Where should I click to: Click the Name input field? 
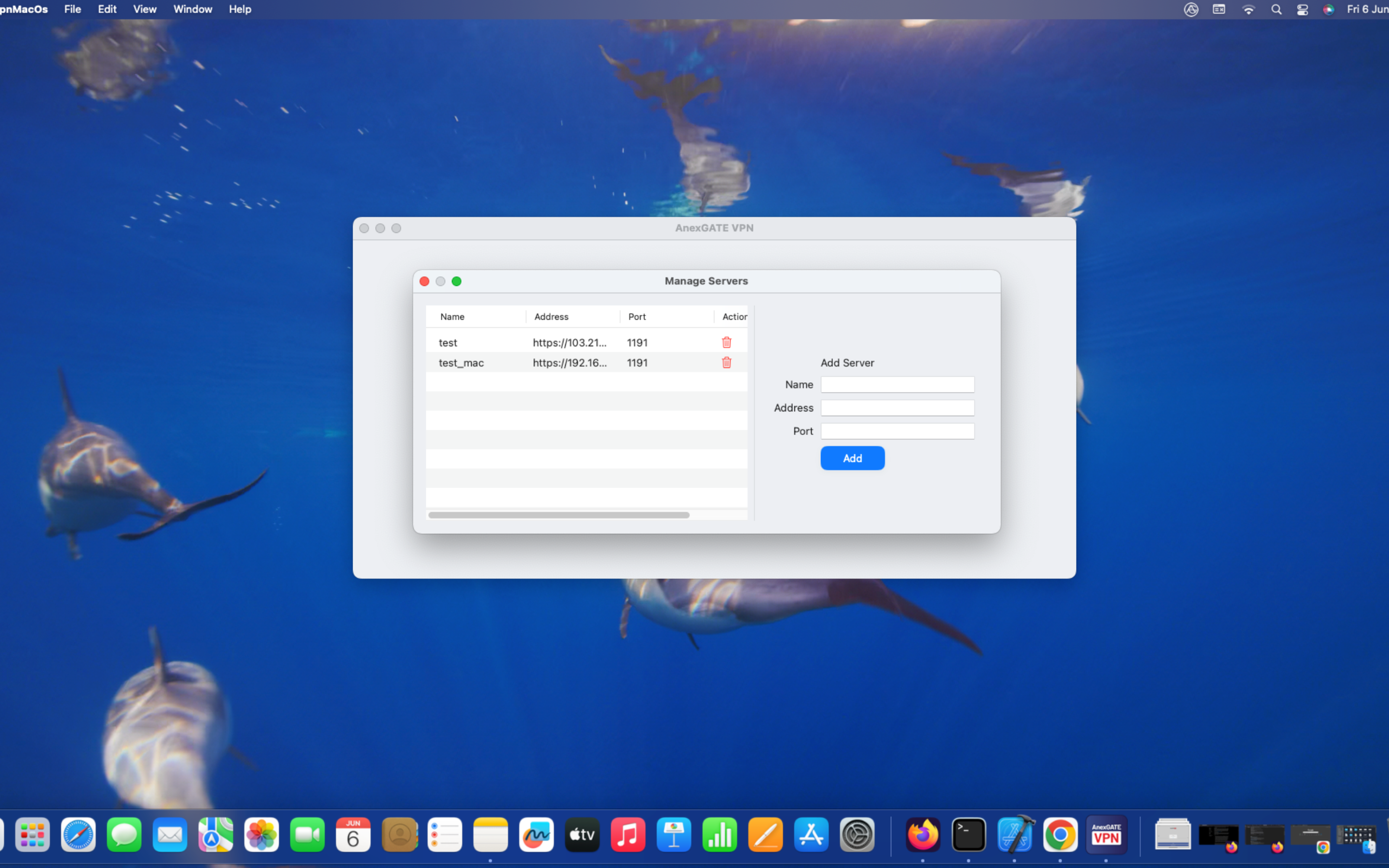pos(897,385)
